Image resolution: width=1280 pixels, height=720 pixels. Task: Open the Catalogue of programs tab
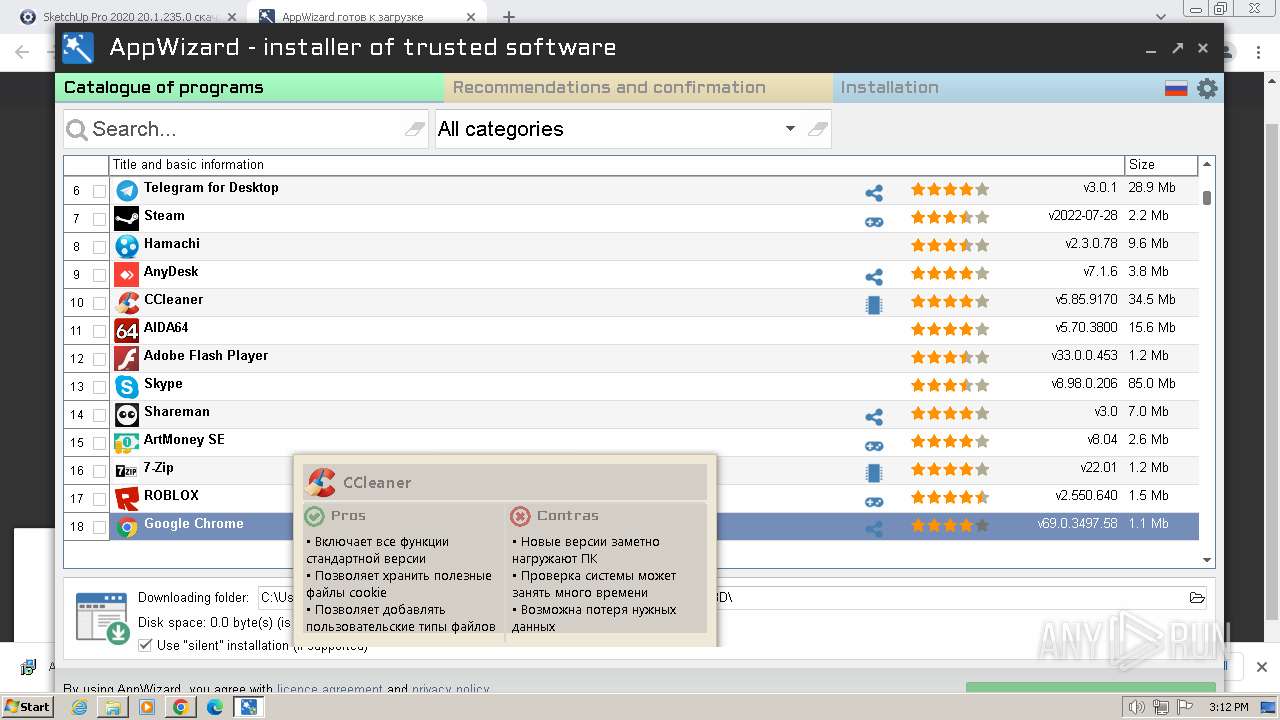249,88
